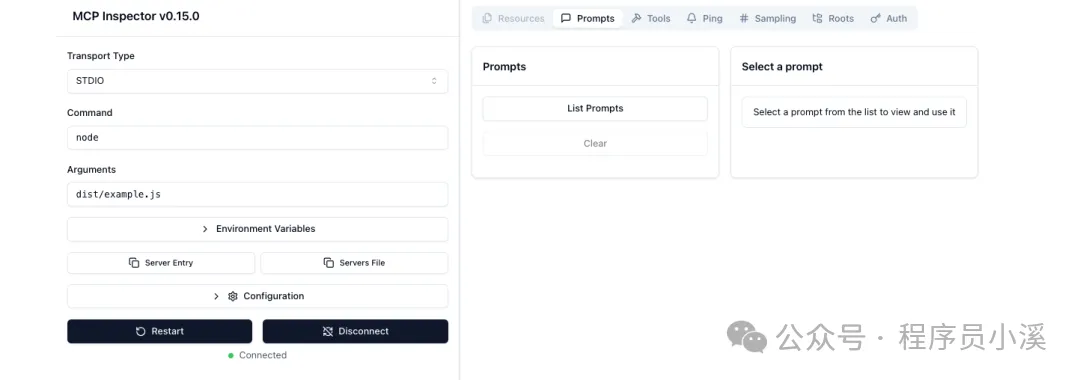Click the copy icon on Servers File
The width and height of the screenshot is (1080, 380).
329,263
